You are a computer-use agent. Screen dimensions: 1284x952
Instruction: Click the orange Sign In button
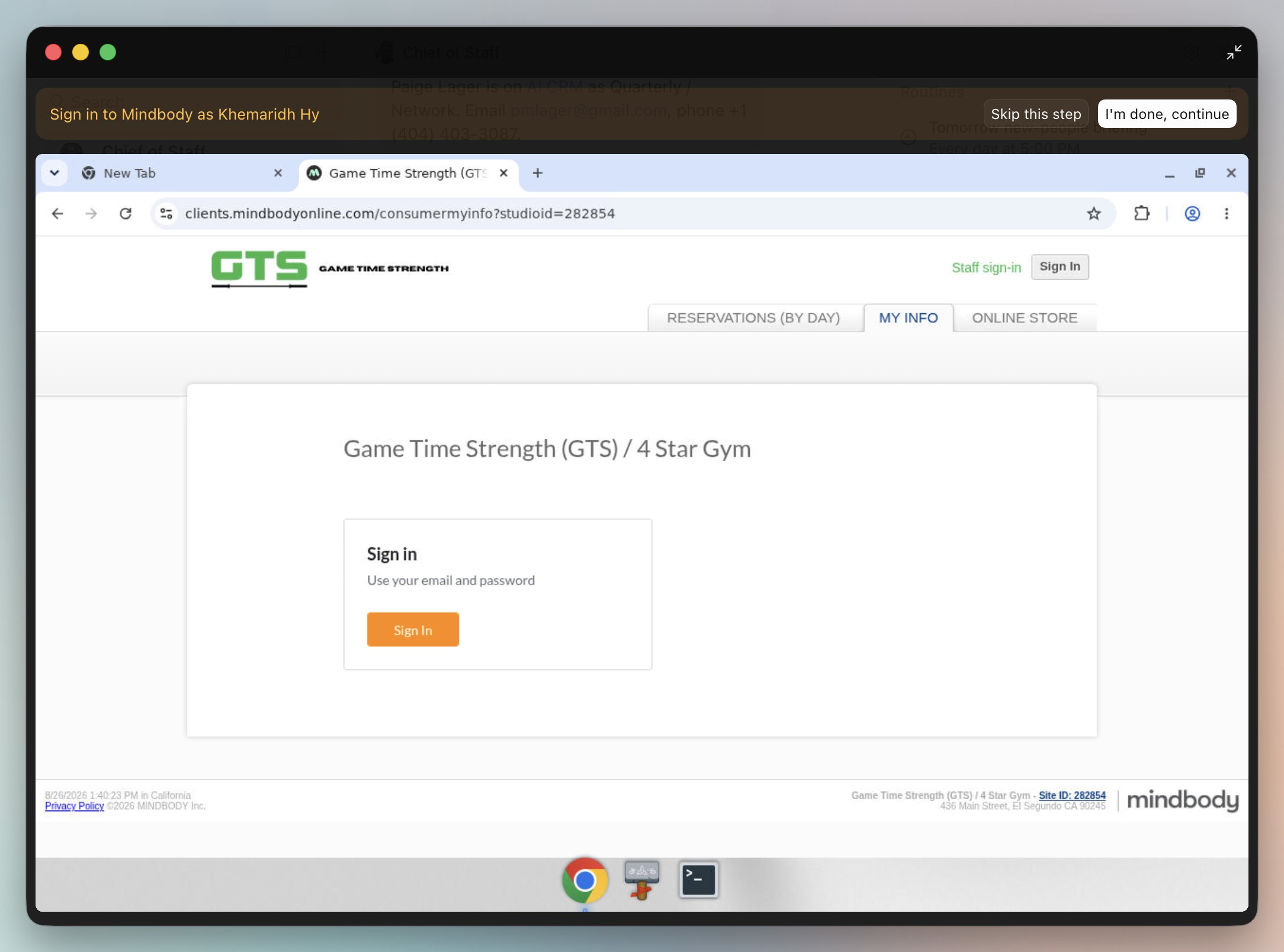pyautogui.click(x=413, y=630)
